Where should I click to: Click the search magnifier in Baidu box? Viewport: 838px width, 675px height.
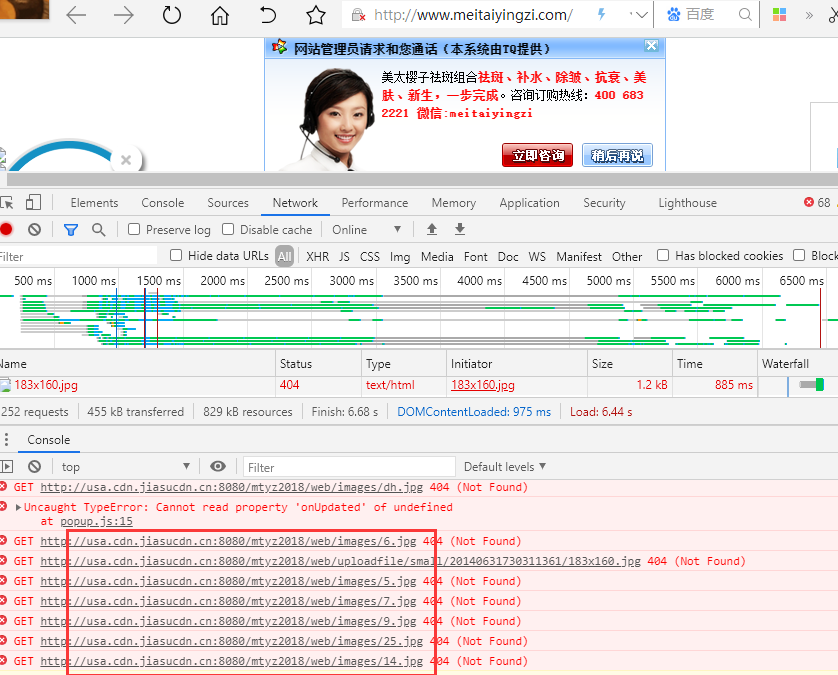click(745, 14)
